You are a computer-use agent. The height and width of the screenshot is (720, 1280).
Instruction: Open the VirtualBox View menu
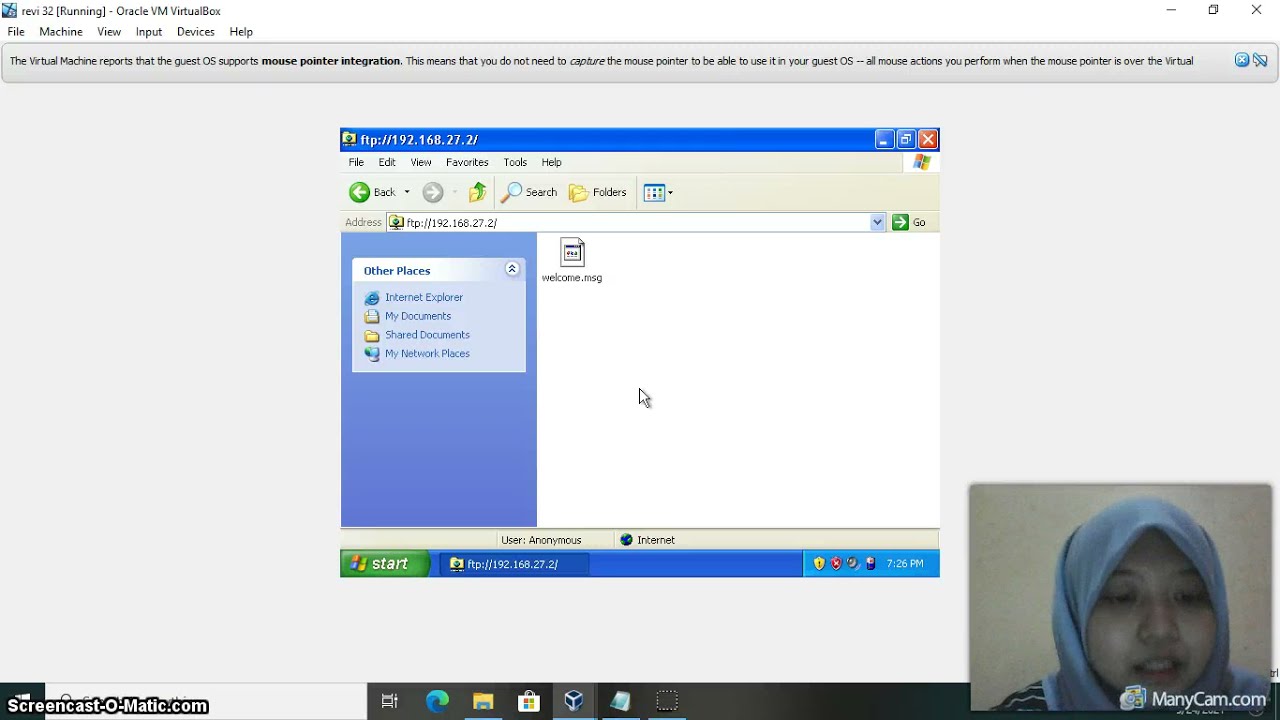point(109,32)
